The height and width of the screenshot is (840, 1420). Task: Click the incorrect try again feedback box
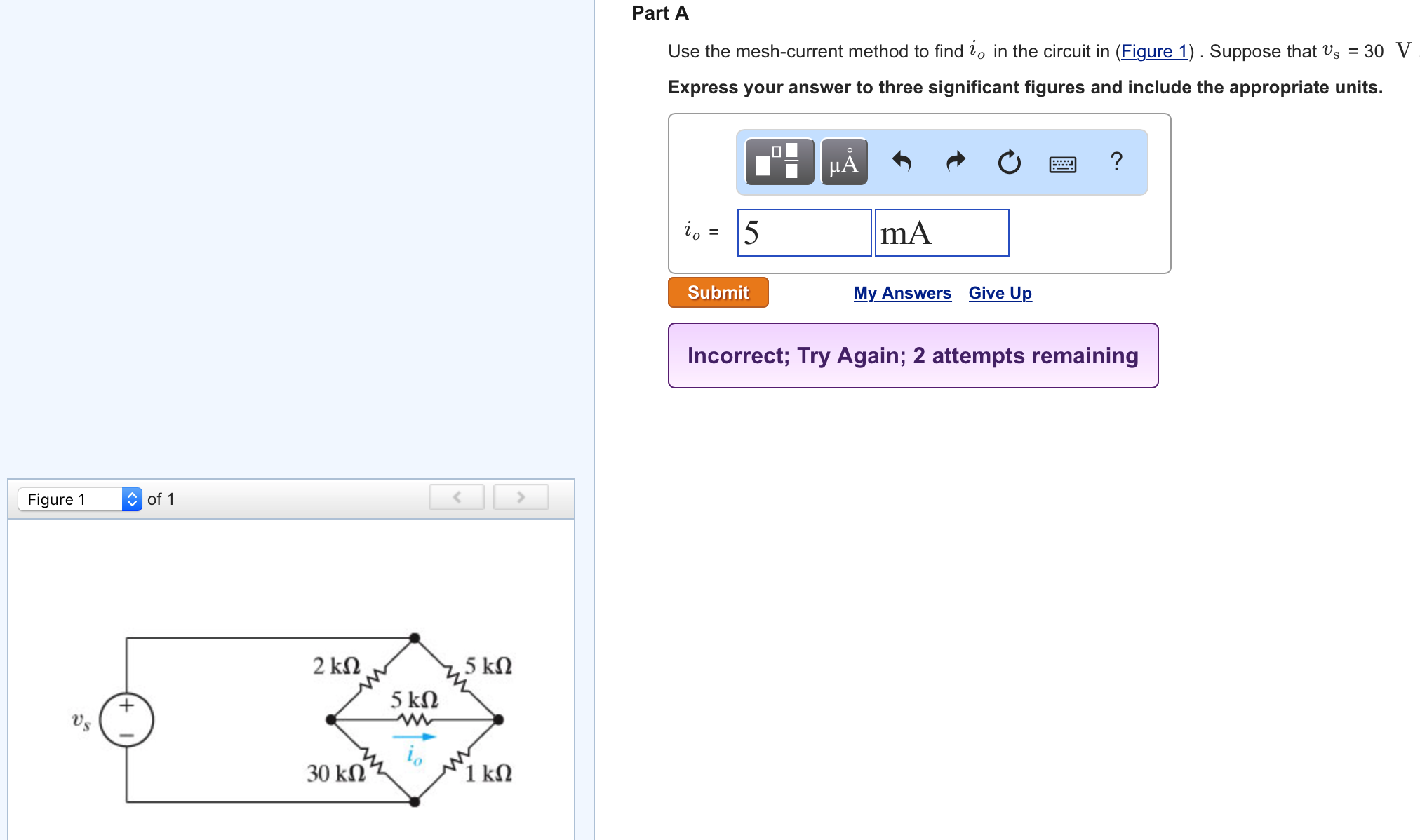pos(913,355)
